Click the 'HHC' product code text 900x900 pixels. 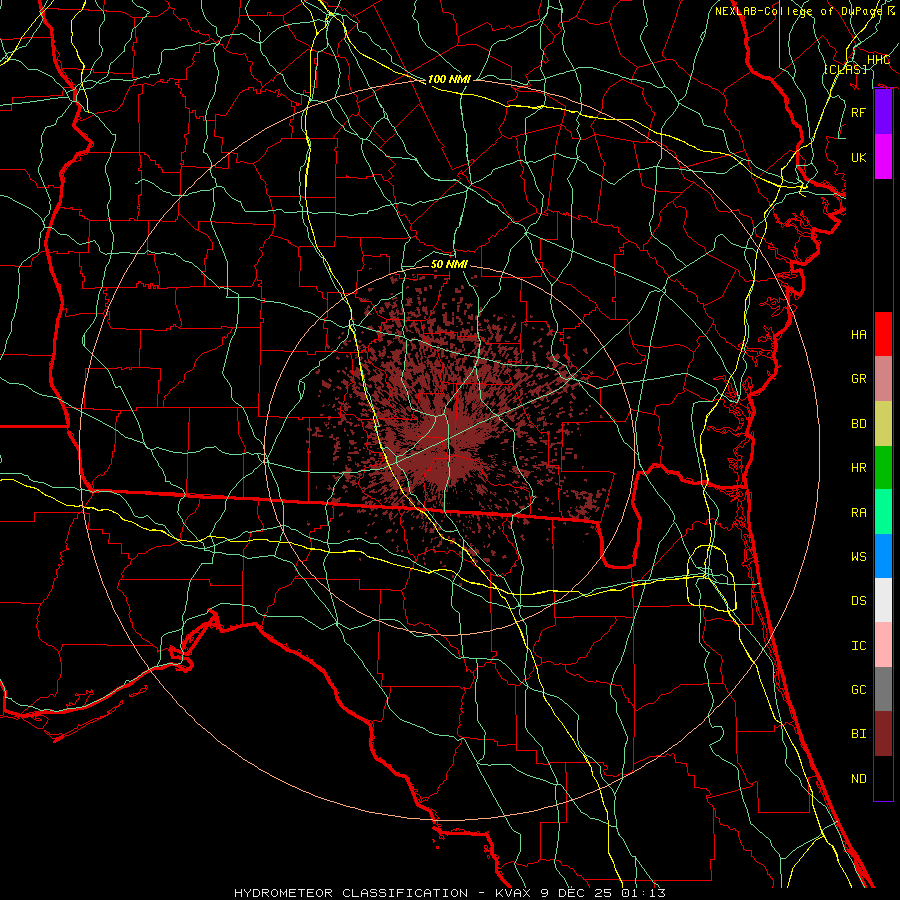878,60
